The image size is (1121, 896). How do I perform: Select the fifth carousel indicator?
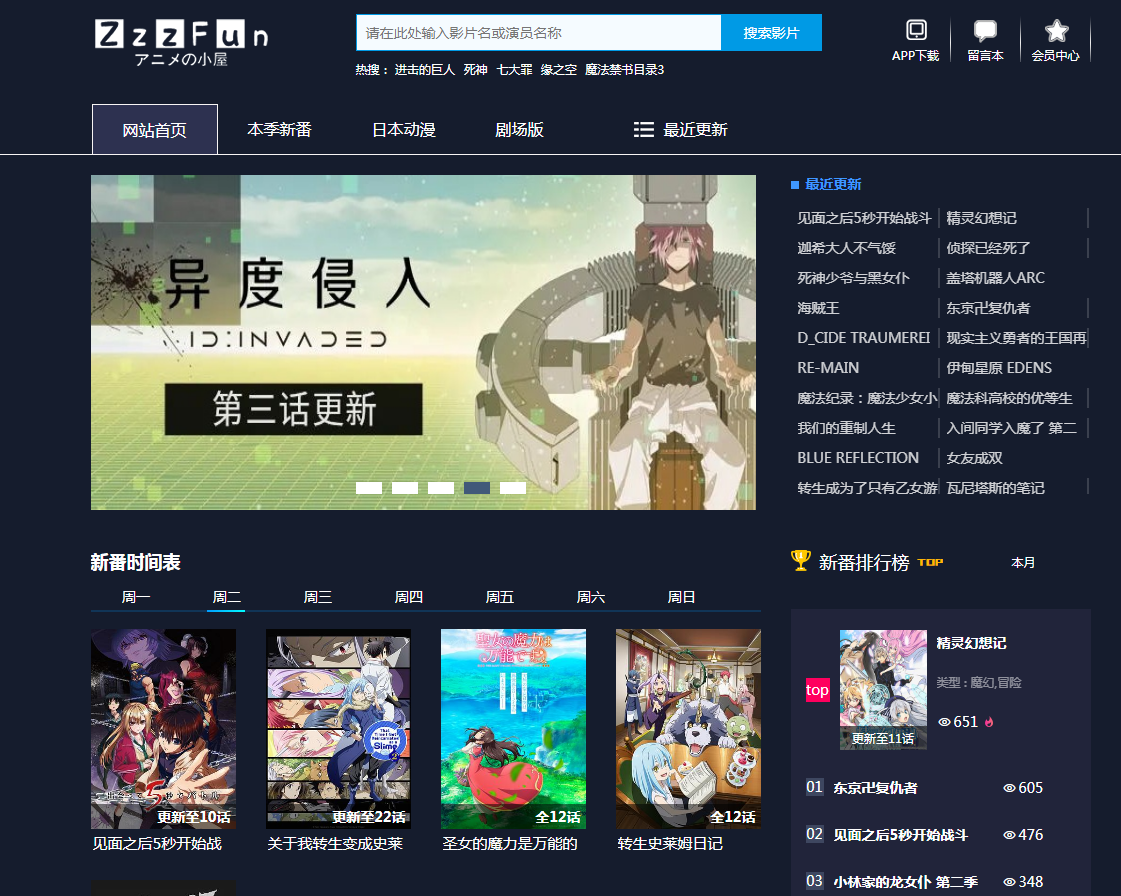(x=513, y=488)
